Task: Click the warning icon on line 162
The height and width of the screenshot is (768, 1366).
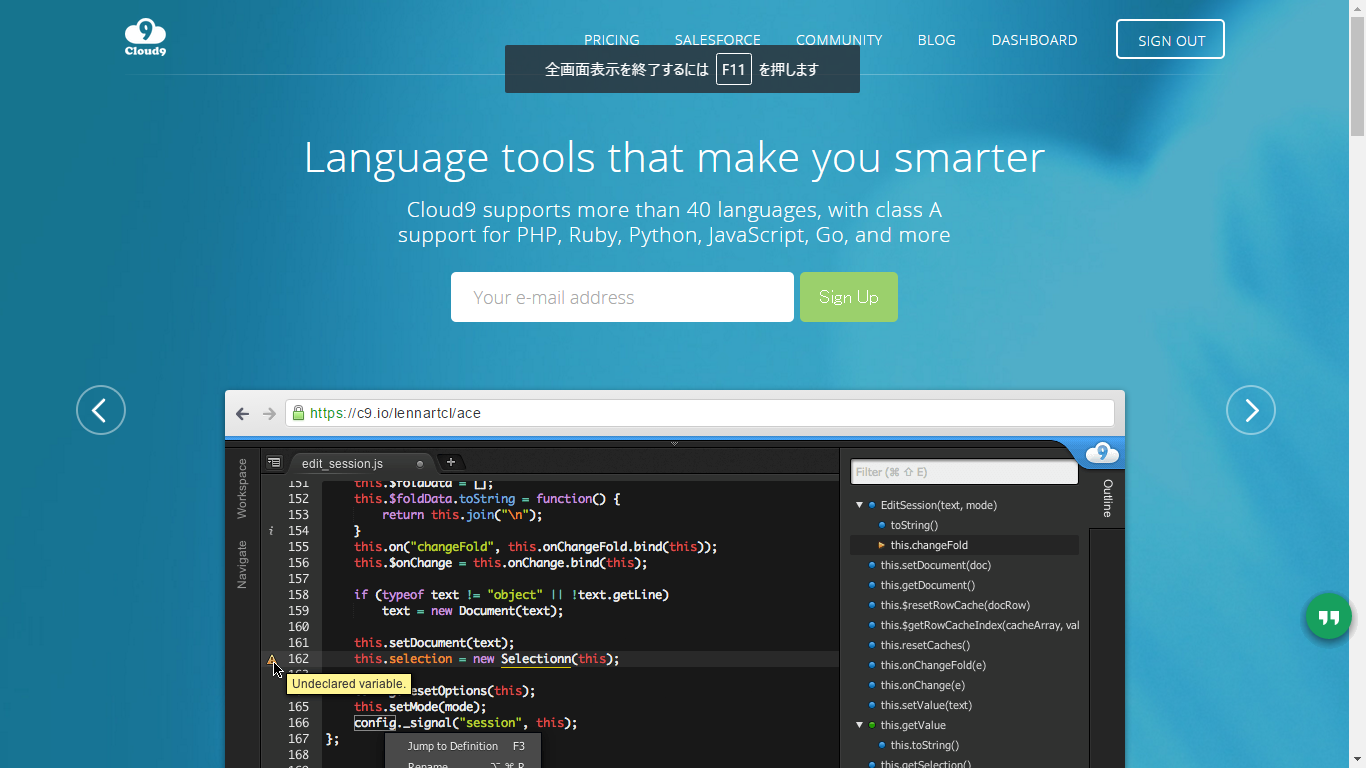Action: point(272,659)
